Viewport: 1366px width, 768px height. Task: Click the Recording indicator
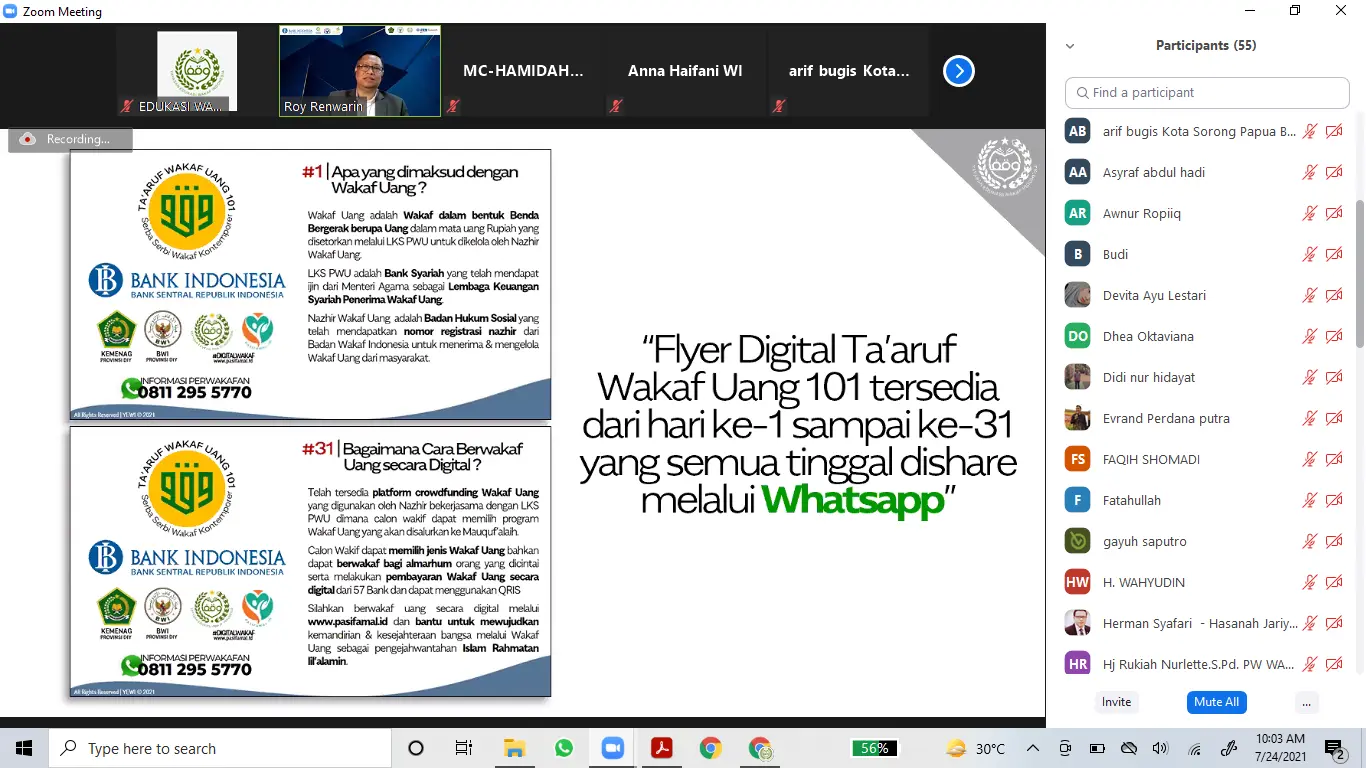pyautogui.click(x=70, y=139)
